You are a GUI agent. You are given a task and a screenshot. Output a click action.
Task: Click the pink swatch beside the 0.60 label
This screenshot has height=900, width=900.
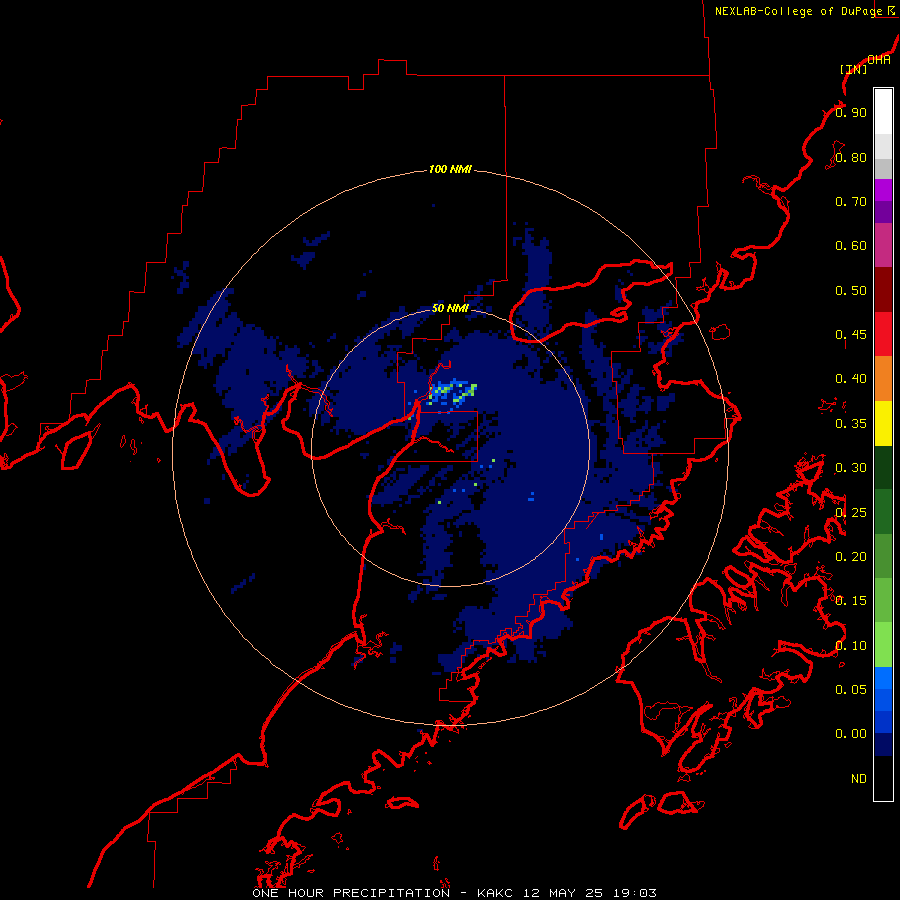coord(883,246)
